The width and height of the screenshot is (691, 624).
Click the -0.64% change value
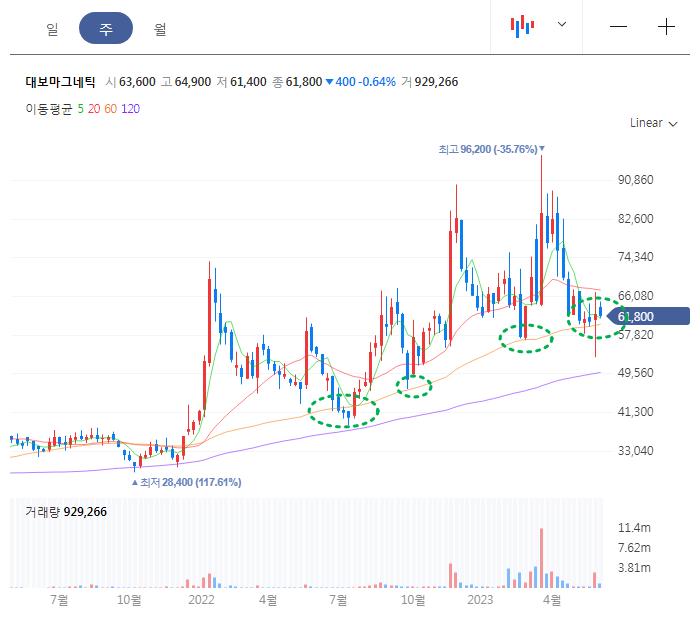coord(377,82)
